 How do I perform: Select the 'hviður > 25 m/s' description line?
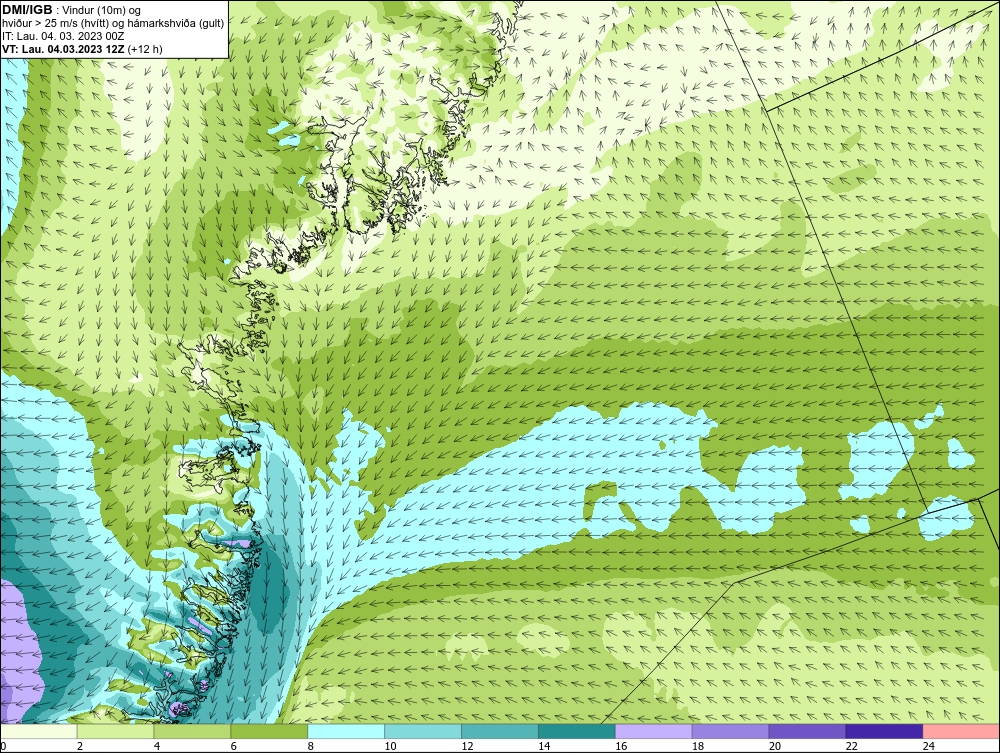tap(113, 23)
